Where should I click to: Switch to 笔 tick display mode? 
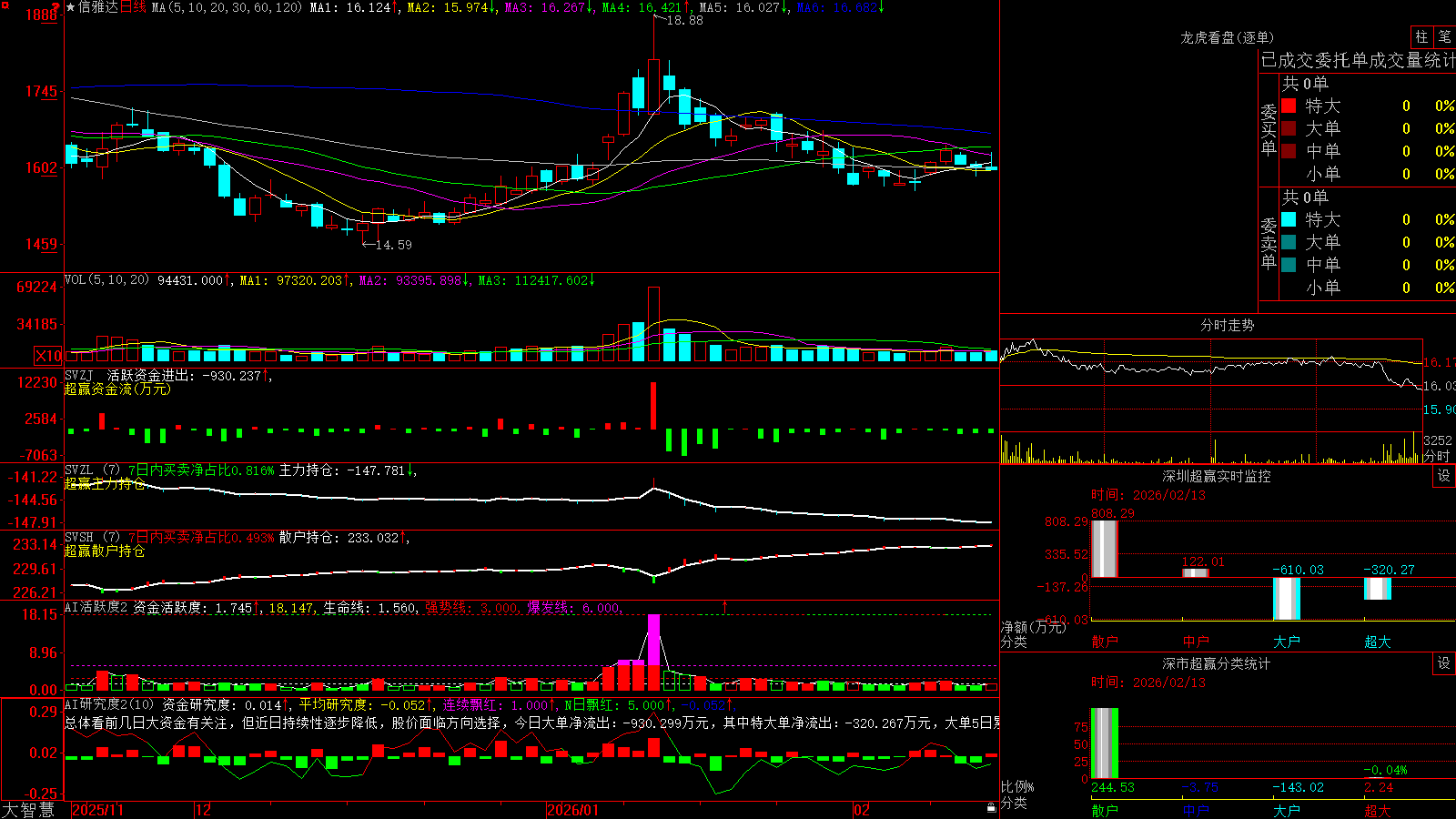point(1445,36)
